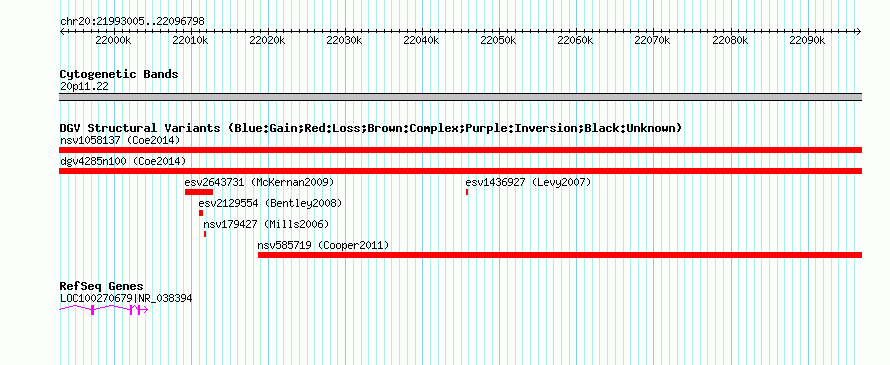Click the 22050k ruler tick label
This screenshot has height=365, width=890.
499,41
